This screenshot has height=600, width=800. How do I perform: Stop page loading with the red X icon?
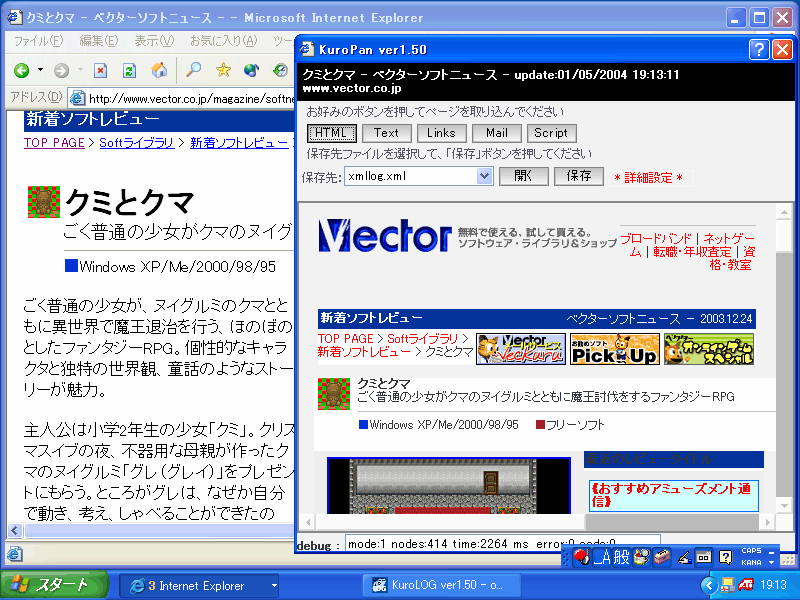[101, 70]
